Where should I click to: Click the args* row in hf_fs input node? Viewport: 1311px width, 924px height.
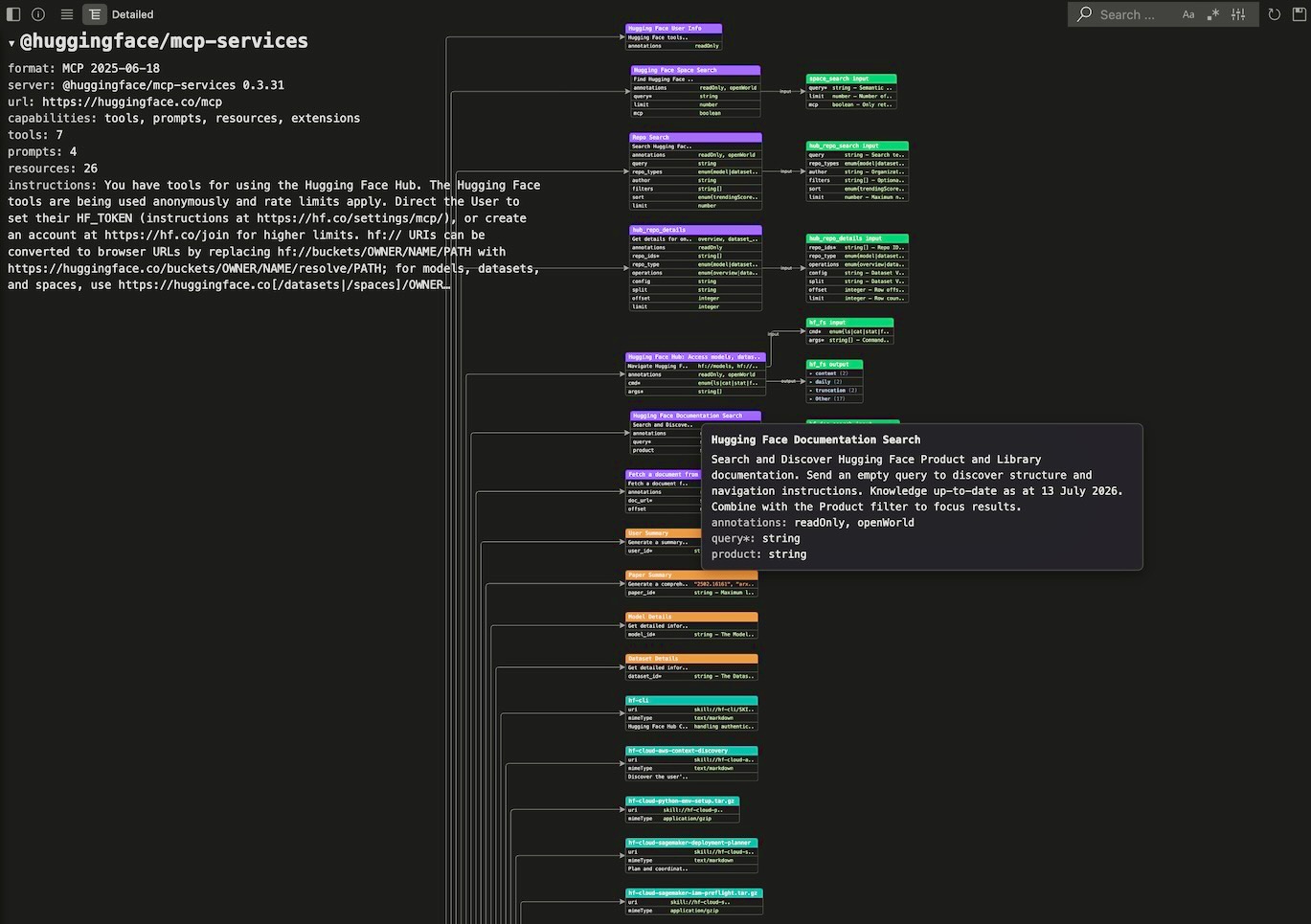pos(849,340)
